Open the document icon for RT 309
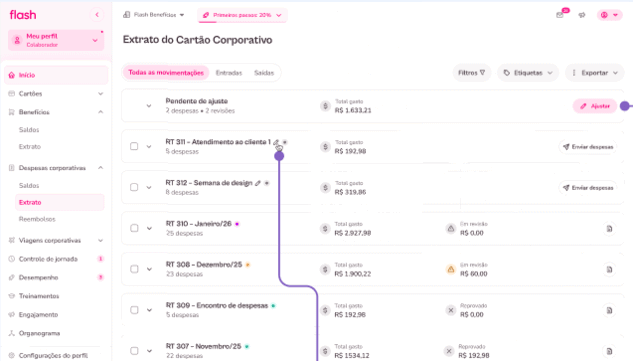The width and height of the screenshot is (633, 361). [609, 310]
